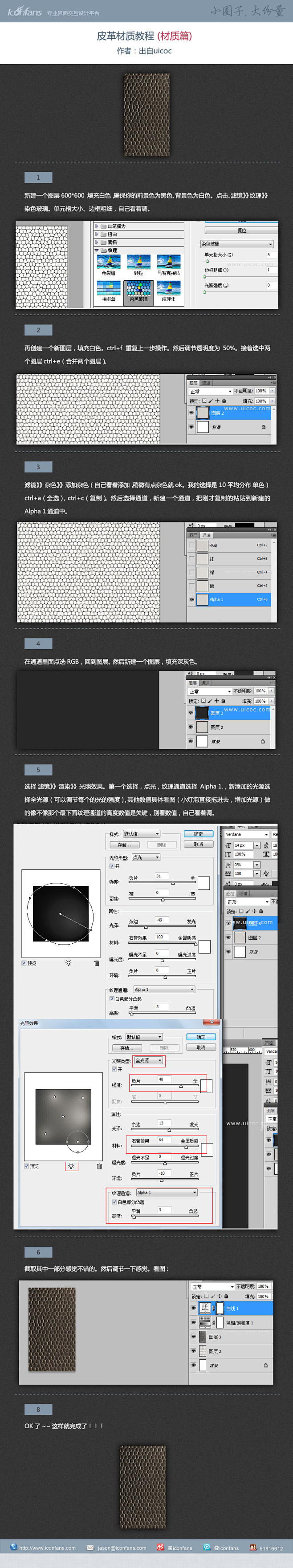The image size is (293, 1568).
Task: Open Alpha 1 texture channel dropdown in 全光源 dialog
Action: pyautogui.click(x=167, y=1192)
